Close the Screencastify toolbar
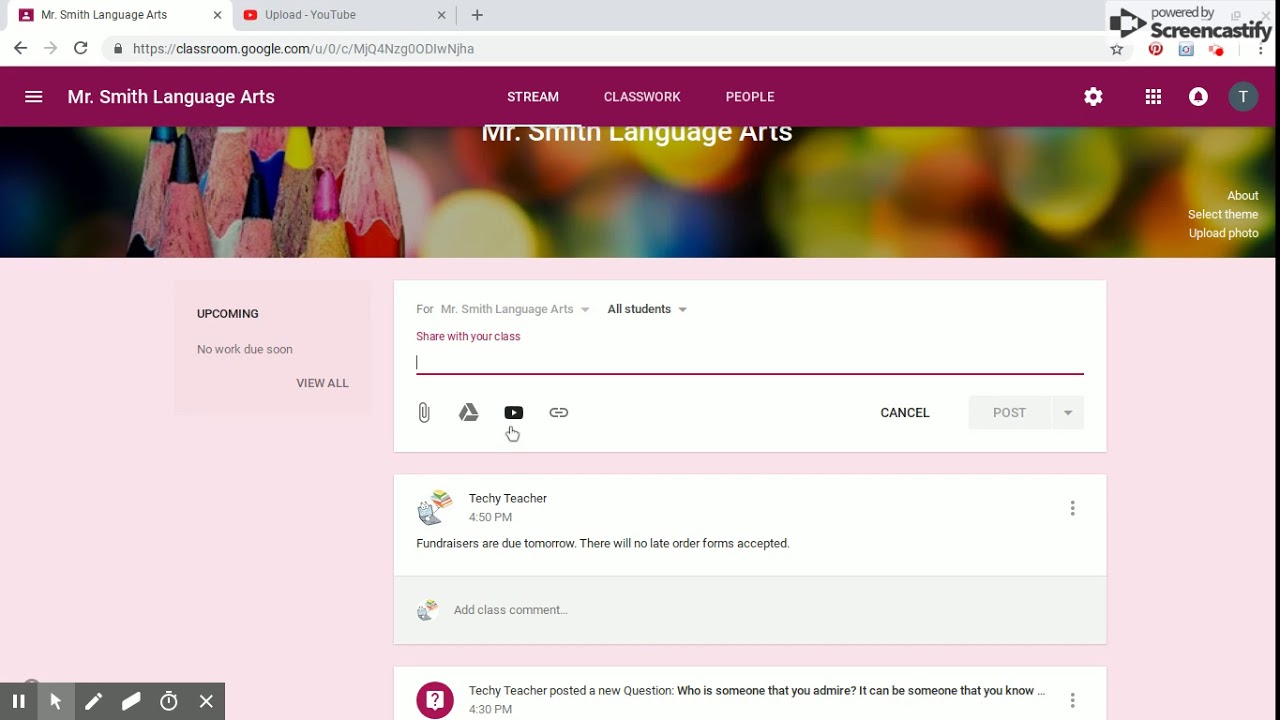Image resolution: width=1280 pixels, height=720 pixels. pos(206,702)
